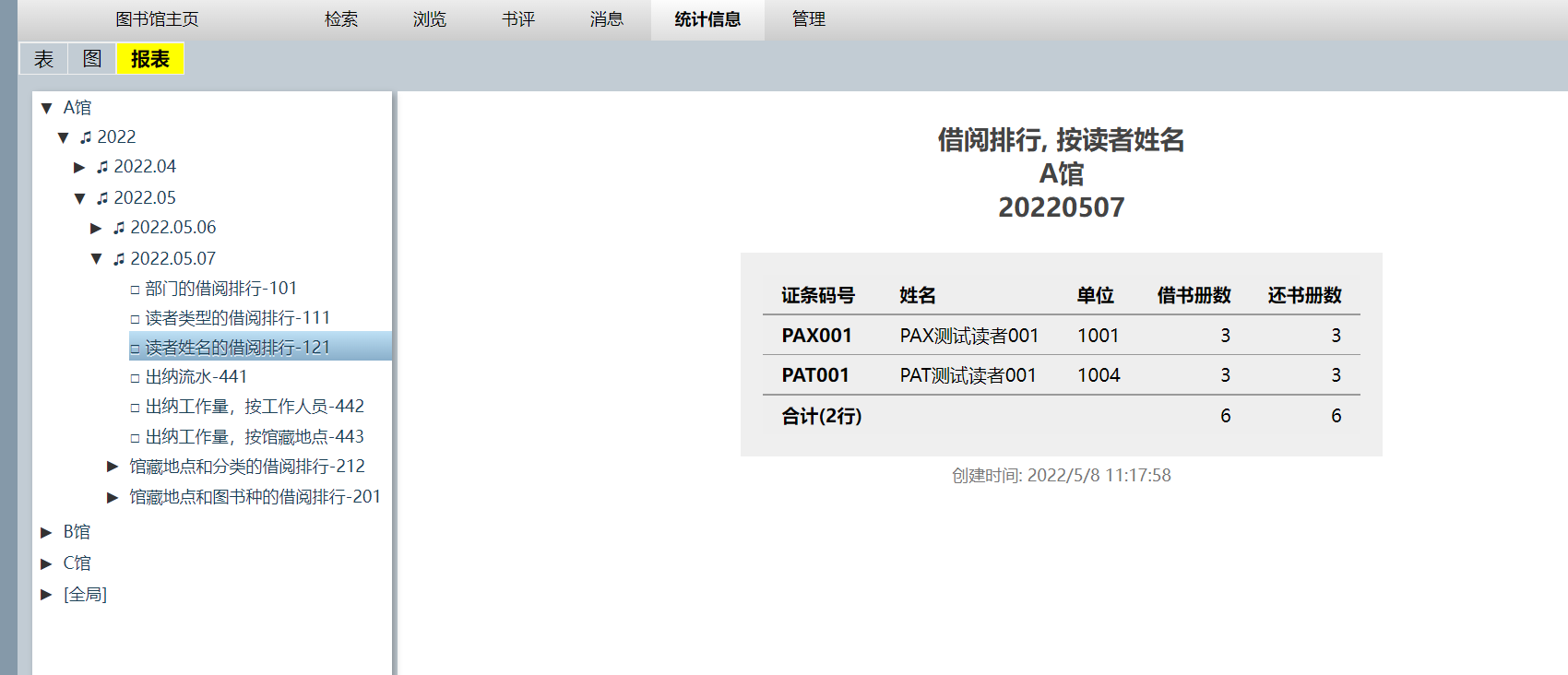Open report 部门的借阅排行-101

tap(221, 289)
